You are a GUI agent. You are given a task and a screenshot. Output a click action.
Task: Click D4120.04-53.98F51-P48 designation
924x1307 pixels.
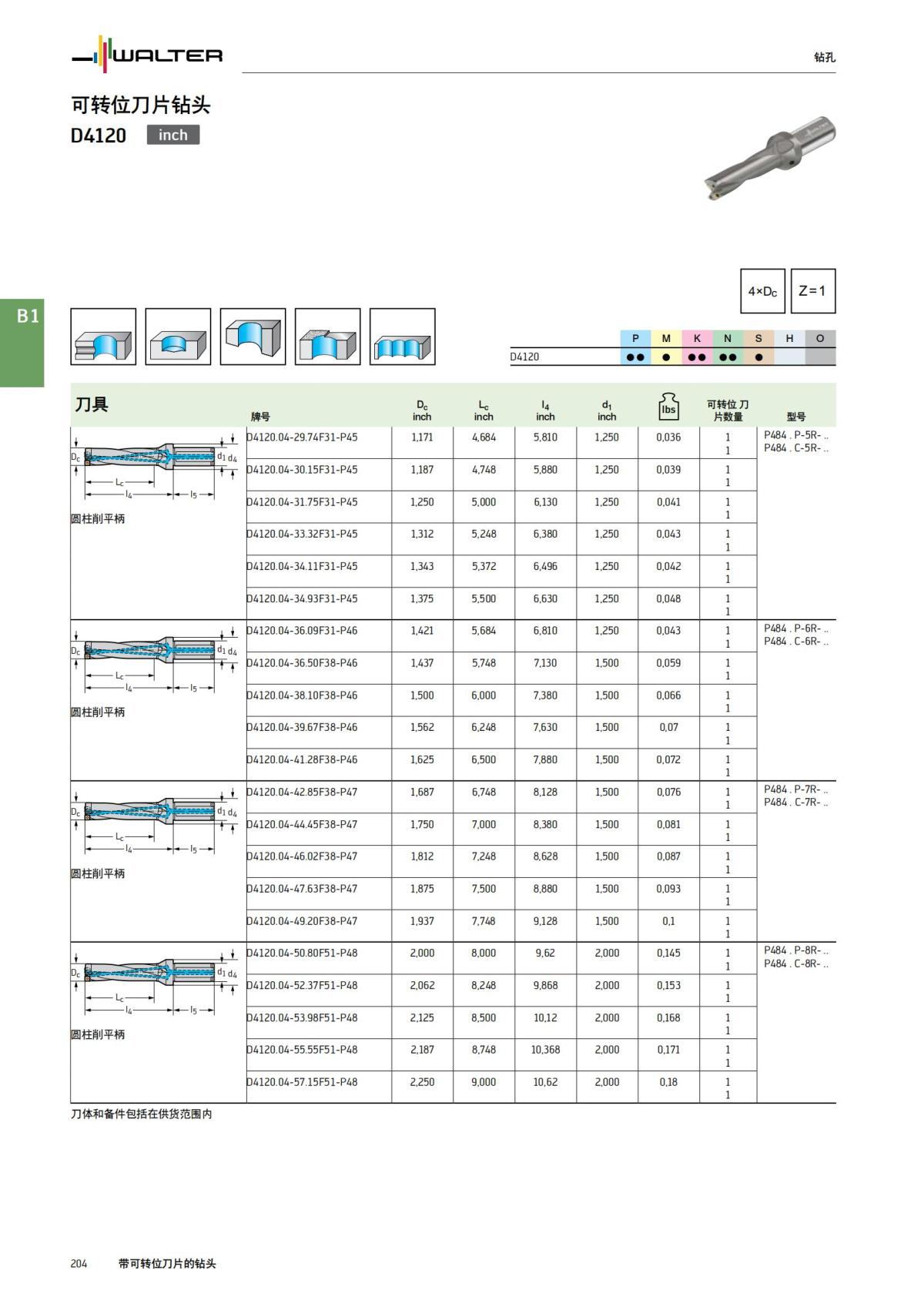pyautogui.click(x=302, y=1017)
